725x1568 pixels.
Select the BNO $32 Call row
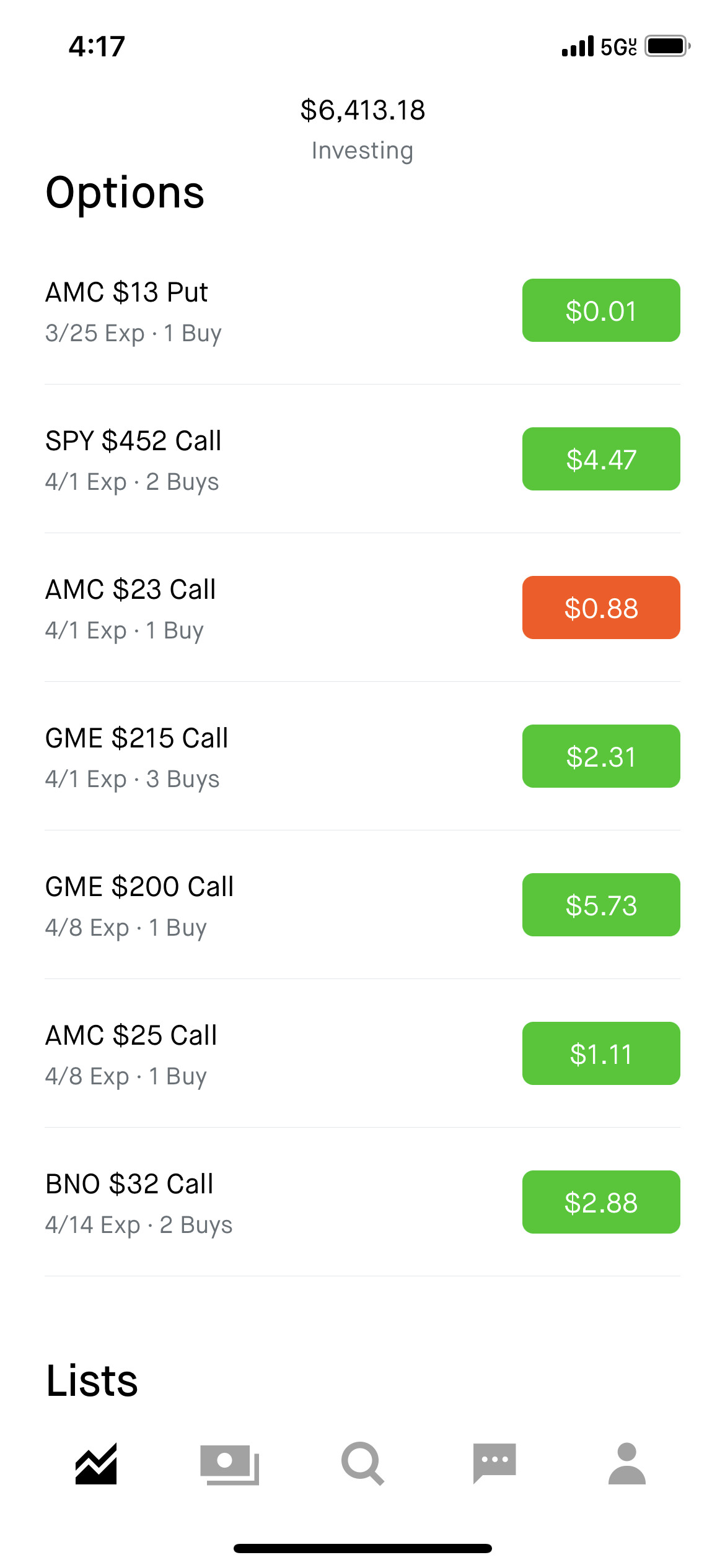tap(362, 1203)
